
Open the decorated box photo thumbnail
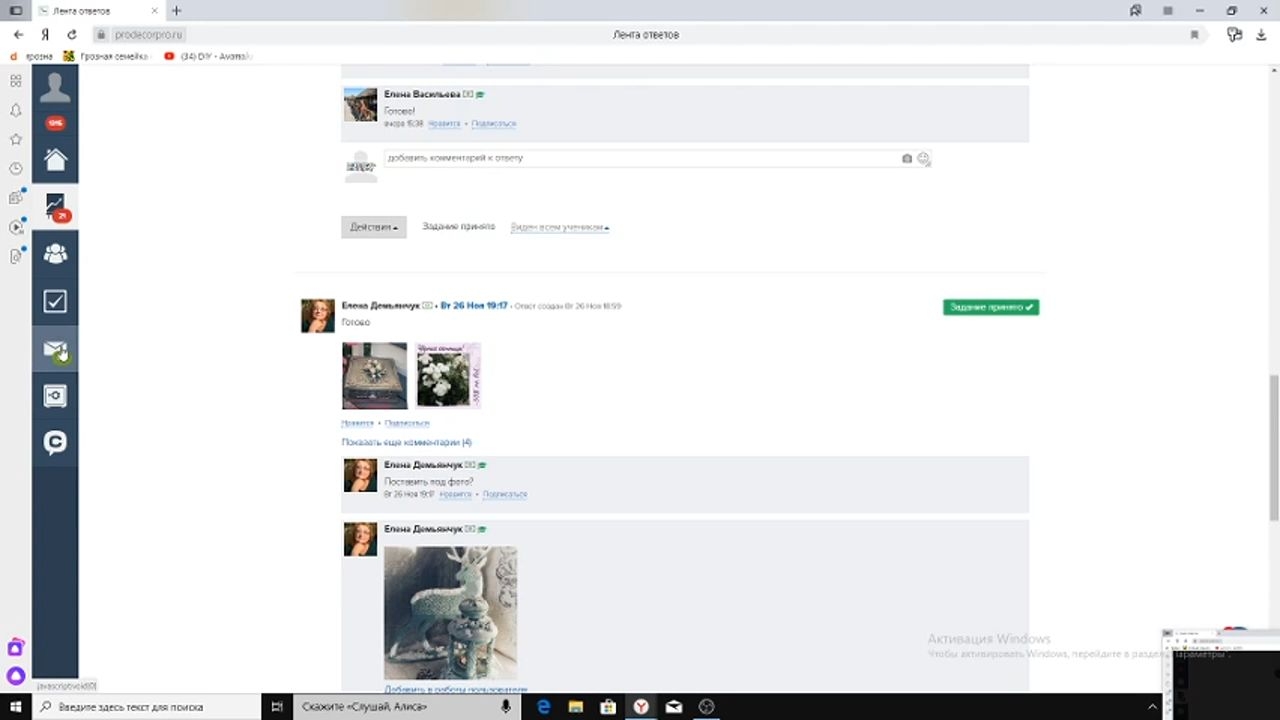click(375, 376)
